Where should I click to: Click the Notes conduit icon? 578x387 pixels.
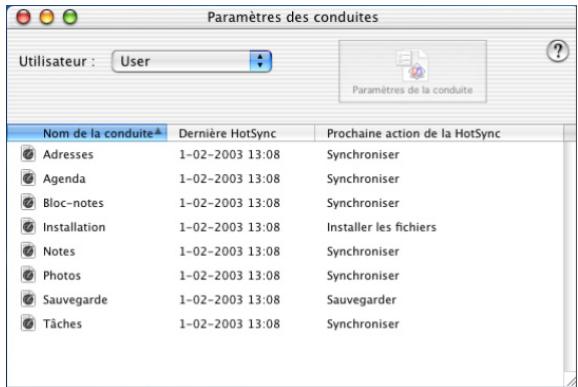(x=28, y=251)
